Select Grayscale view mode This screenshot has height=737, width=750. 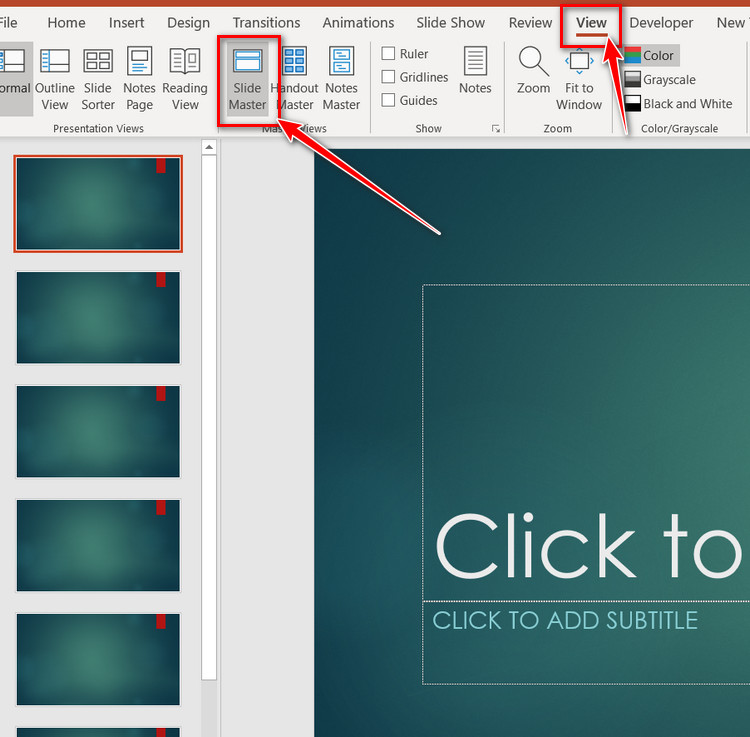coord(660,79)
